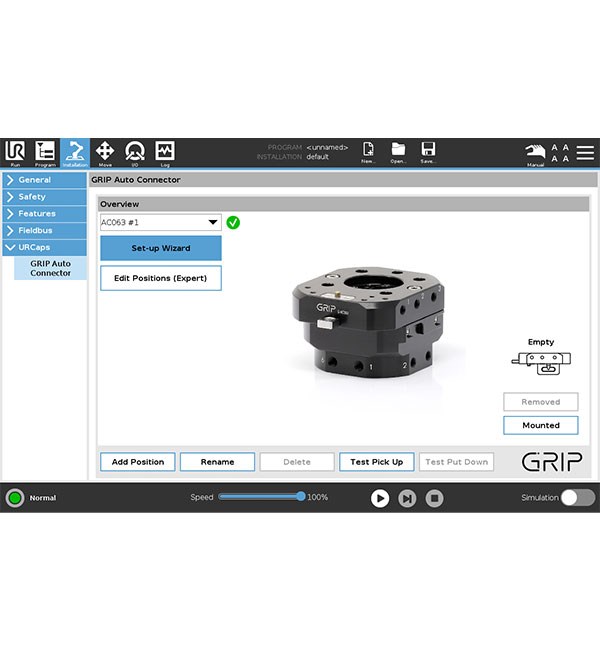Click the Test Put Down button
This screenshot has height=650, width=600.
pyautogui.click(x=457, y=462)
